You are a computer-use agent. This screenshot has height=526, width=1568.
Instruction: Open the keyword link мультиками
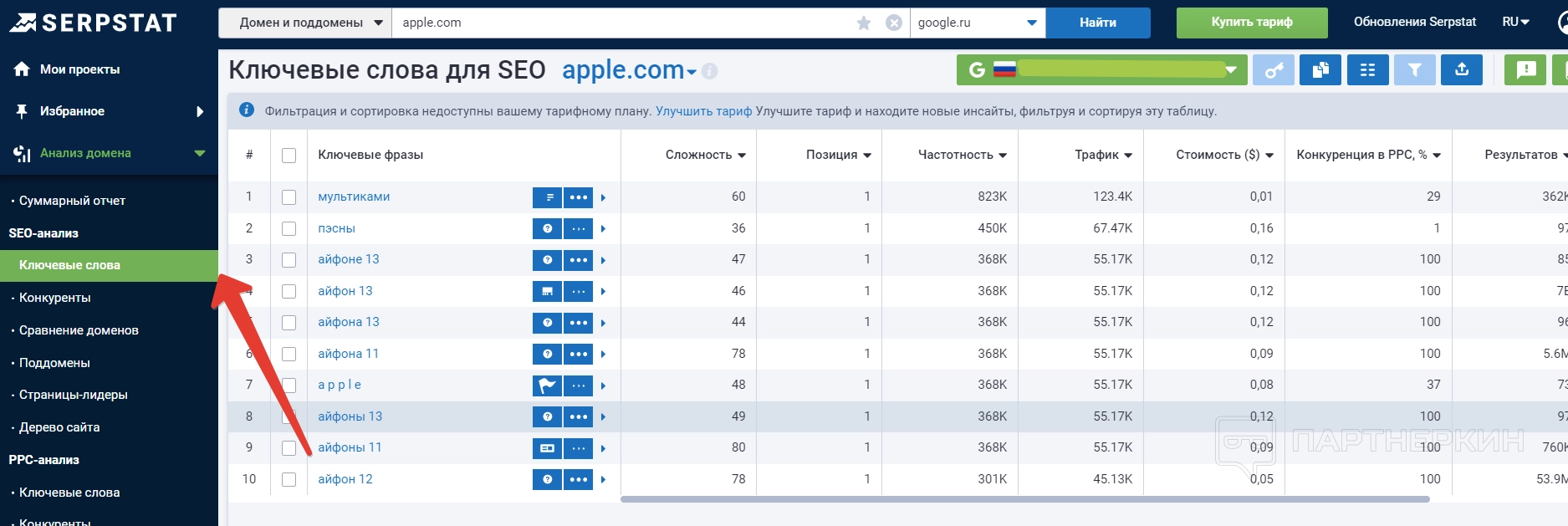click(x=354, y=197)
